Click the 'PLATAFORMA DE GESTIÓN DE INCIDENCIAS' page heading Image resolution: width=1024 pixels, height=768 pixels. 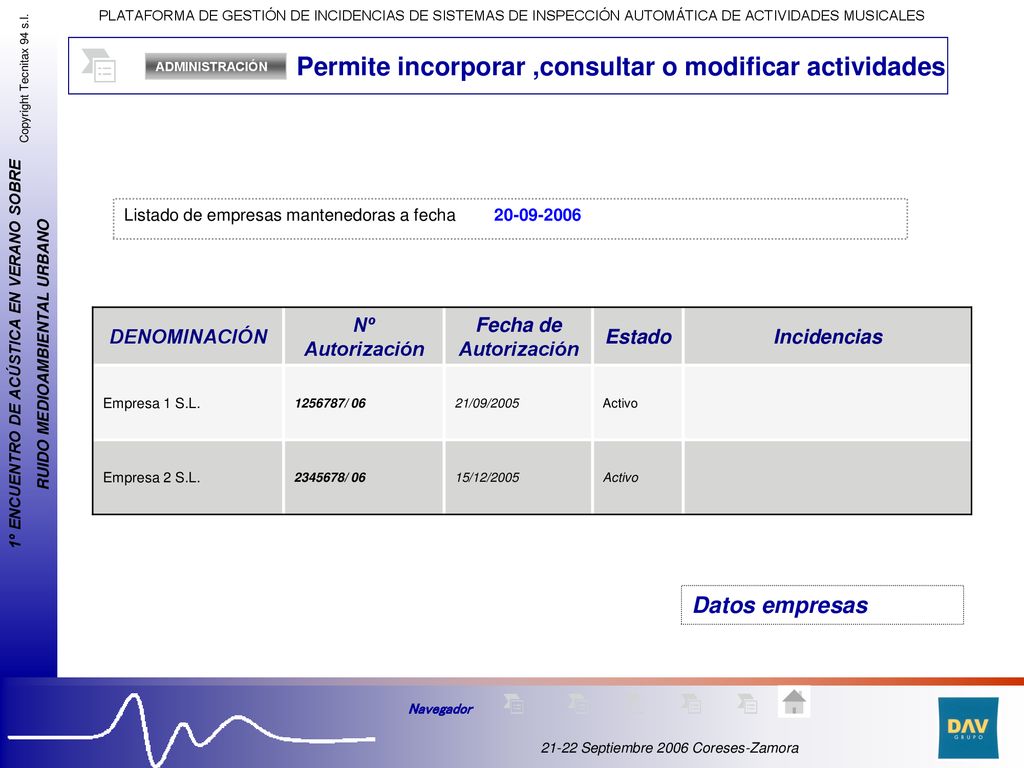coord(511,15)
